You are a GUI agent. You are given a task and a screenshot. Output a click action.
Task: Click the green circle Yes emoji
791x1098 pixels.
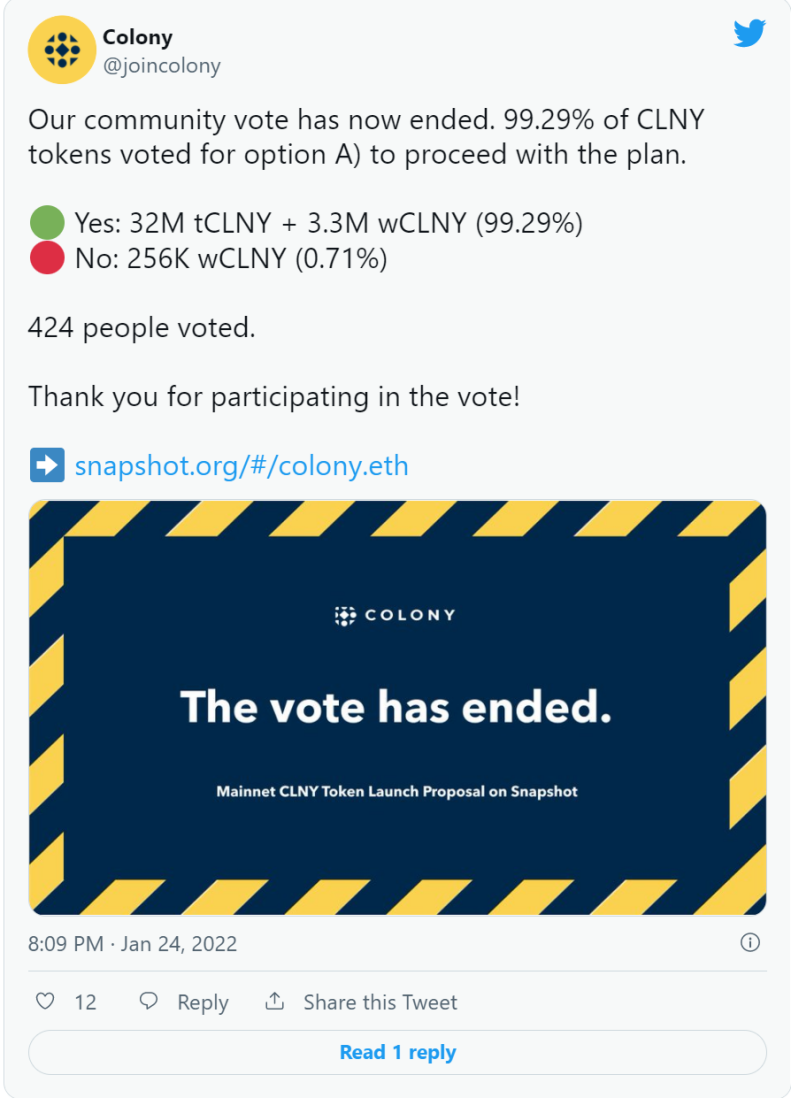tap(47, 223)
